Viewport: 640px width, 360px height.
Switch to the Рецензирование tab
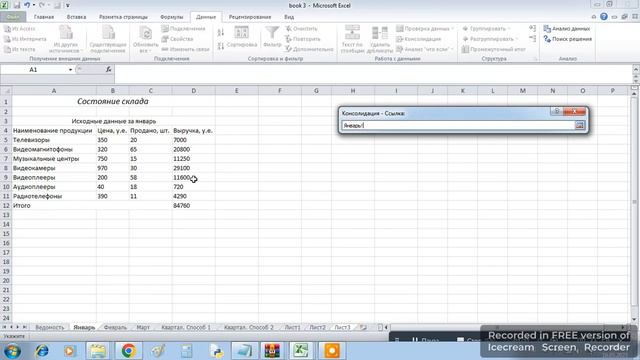[250, 17]
